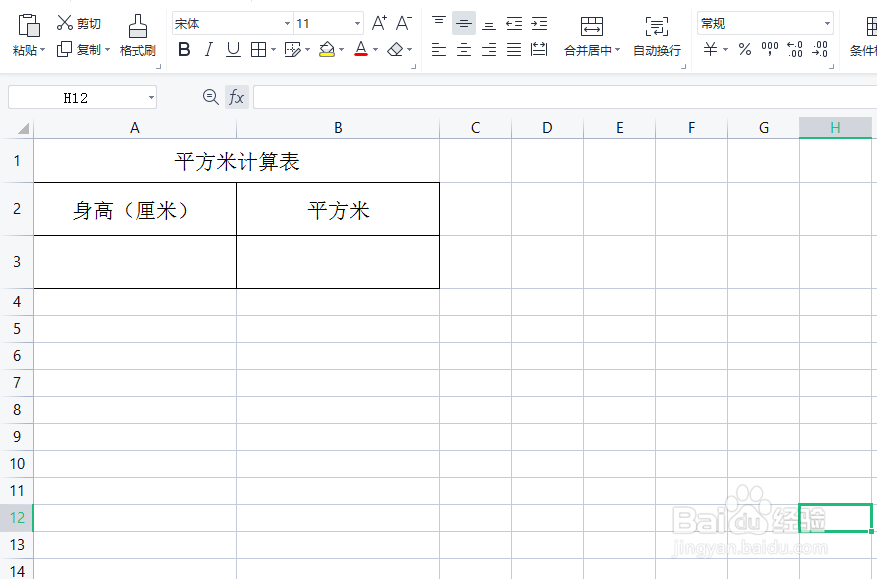Click the red font color swatch
The width and height of the screenshot is (877, 579).
coord(361,52)
